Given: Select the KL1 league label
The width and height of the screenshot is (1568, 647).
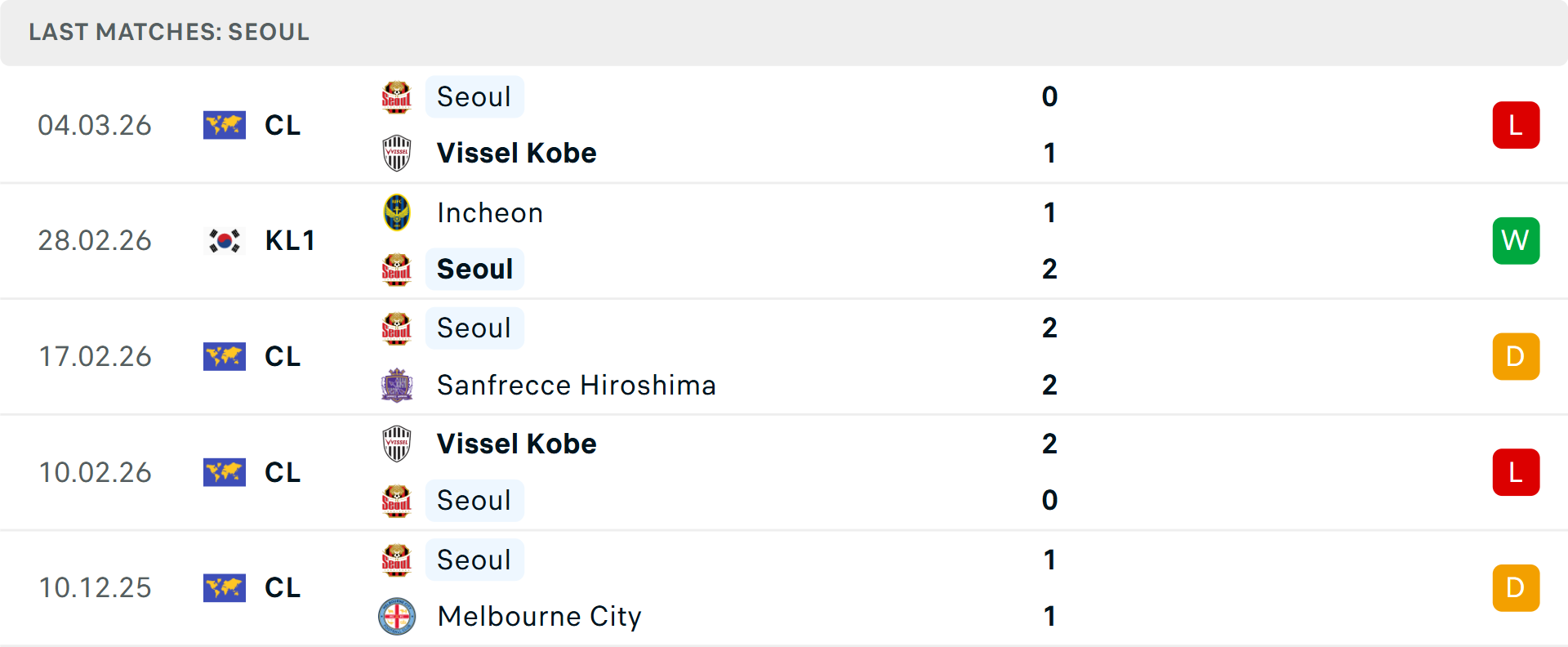Looking at the screenshot, I should pos(290,240).
